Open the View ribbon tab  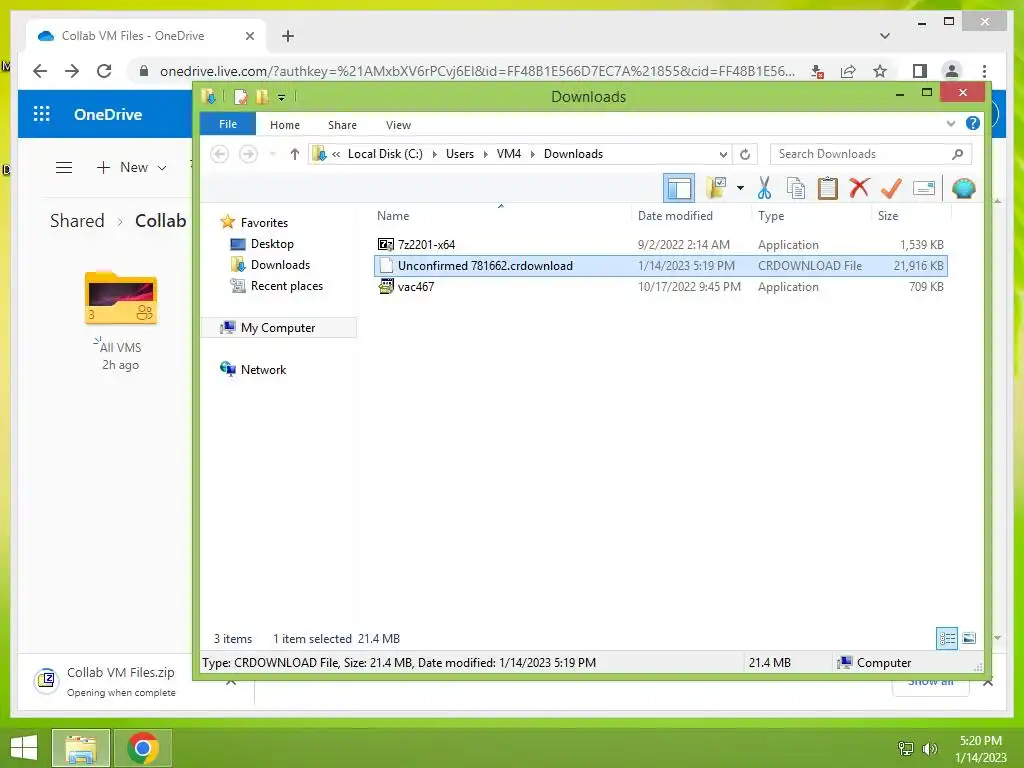398,125
